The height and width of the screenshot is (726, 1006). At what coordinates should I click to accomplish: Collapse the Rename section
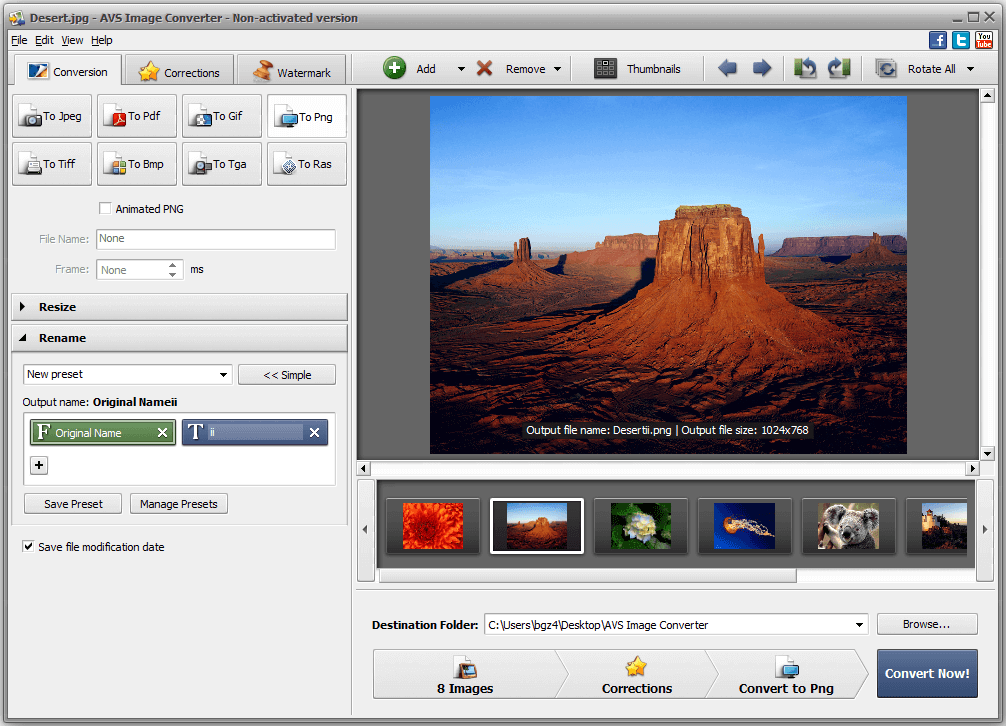point(180,338)
